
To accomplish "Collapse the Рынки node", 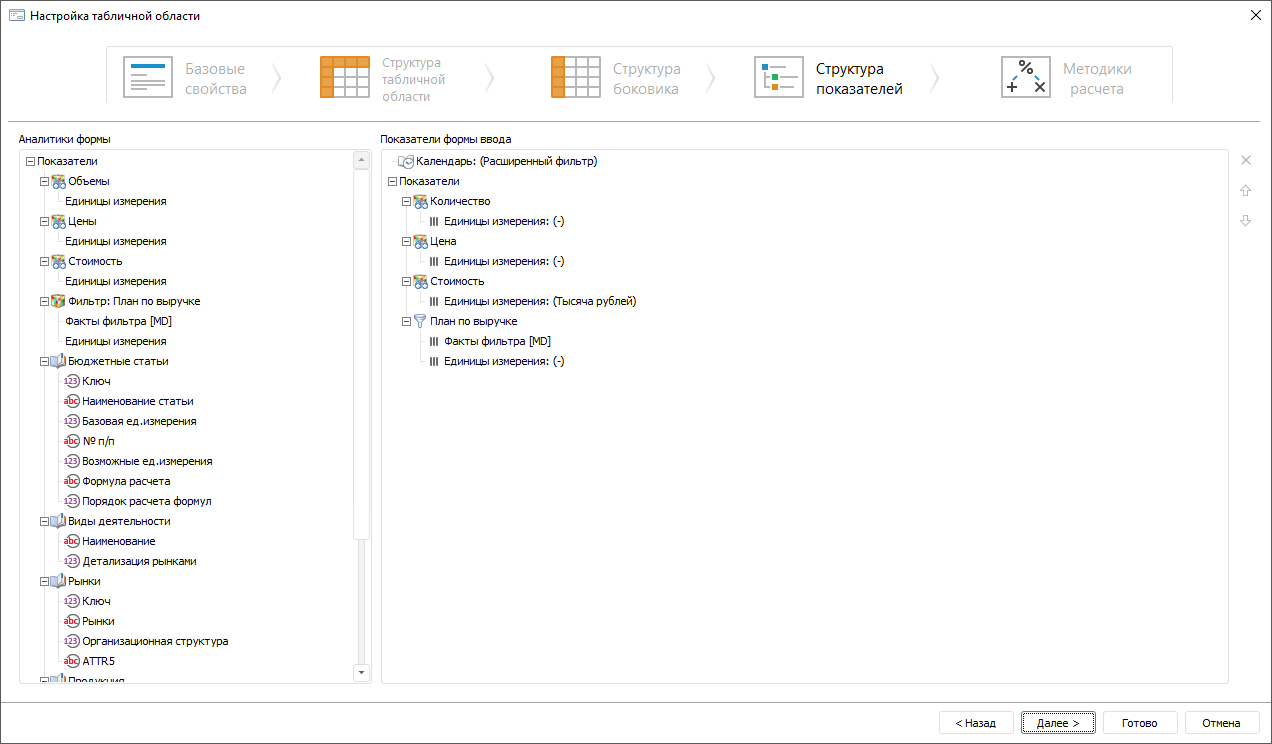I will [44, 581].
